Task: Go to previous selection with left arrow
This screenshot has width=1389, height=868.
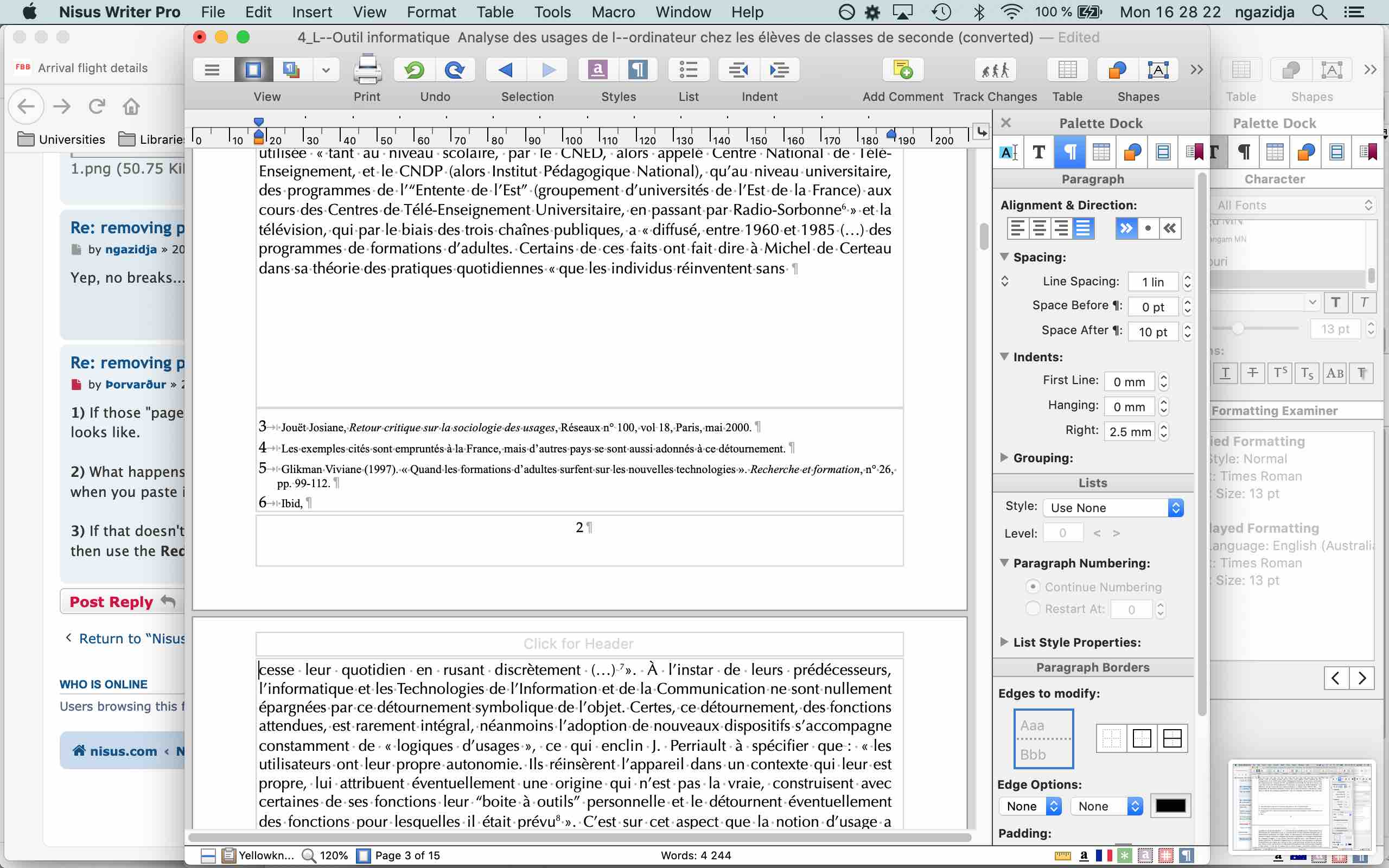Action: tap(506, 70)
